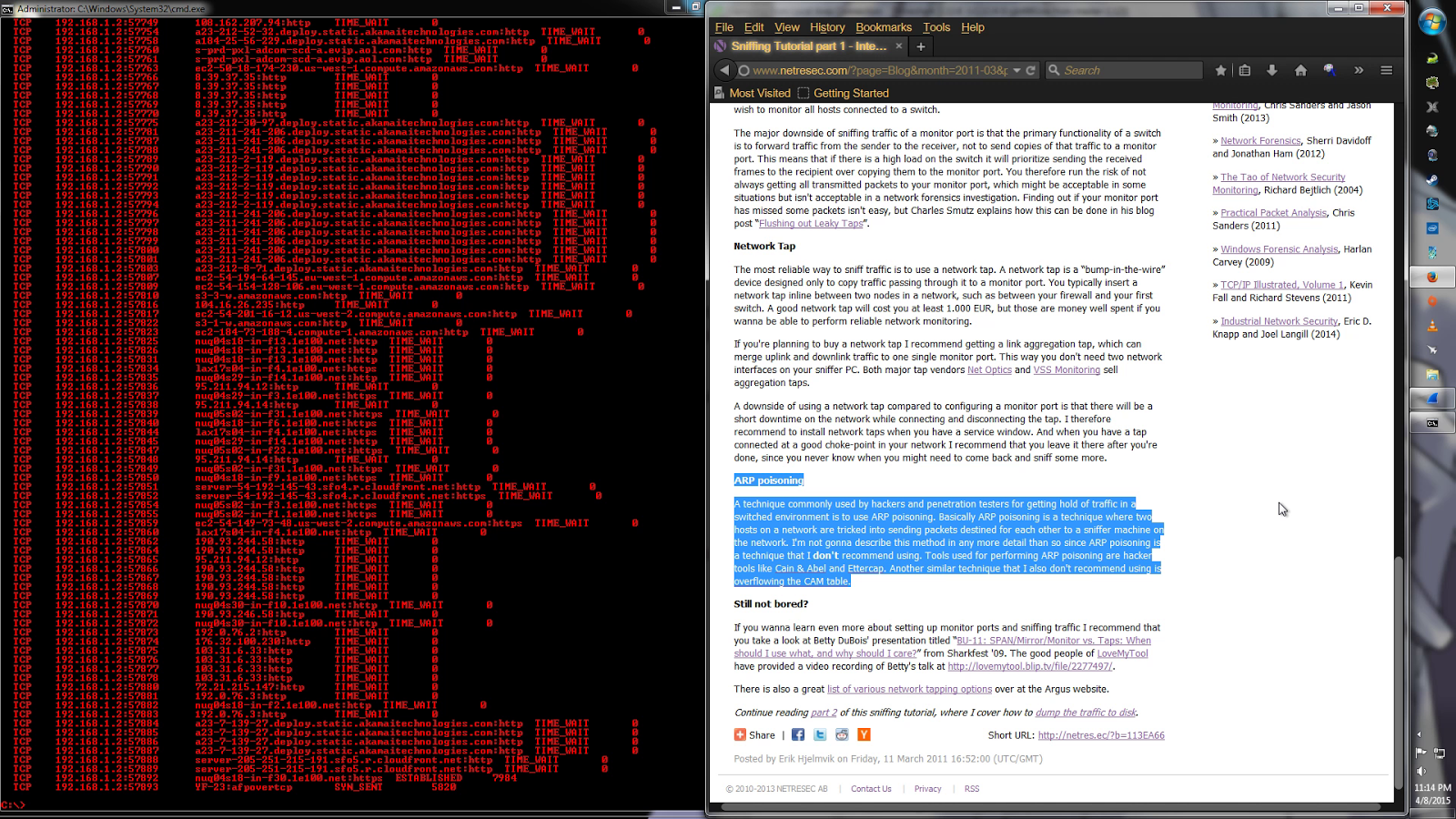The width and height of the screenshot is (1456, 819).
Task: Go to Firefox Home page icon
Action: pos(1300,70)
